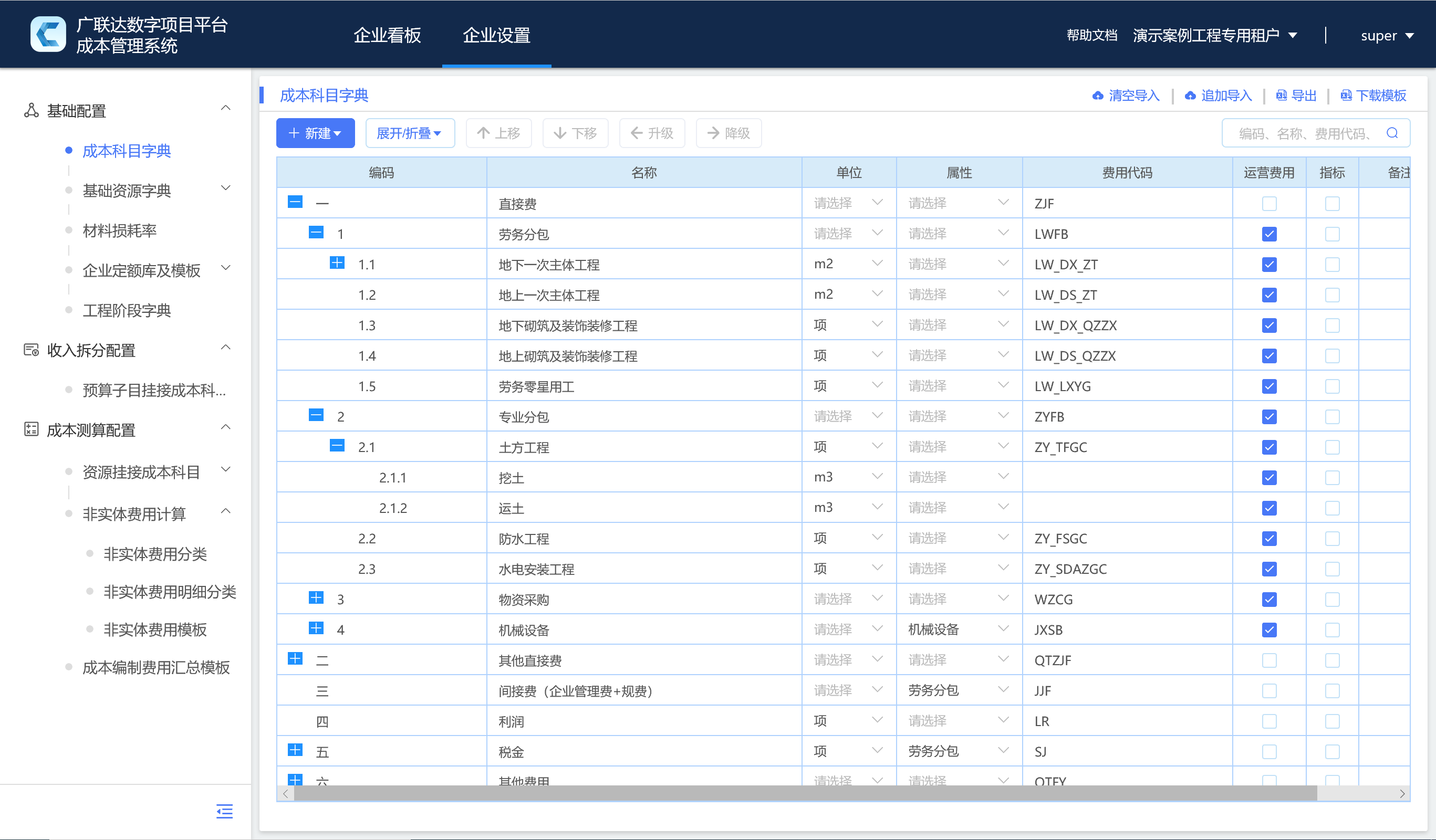Screen dimensions: 1436x840
Task: Open the 展开/折叠 dropdown button
Action: coord(410,133)
